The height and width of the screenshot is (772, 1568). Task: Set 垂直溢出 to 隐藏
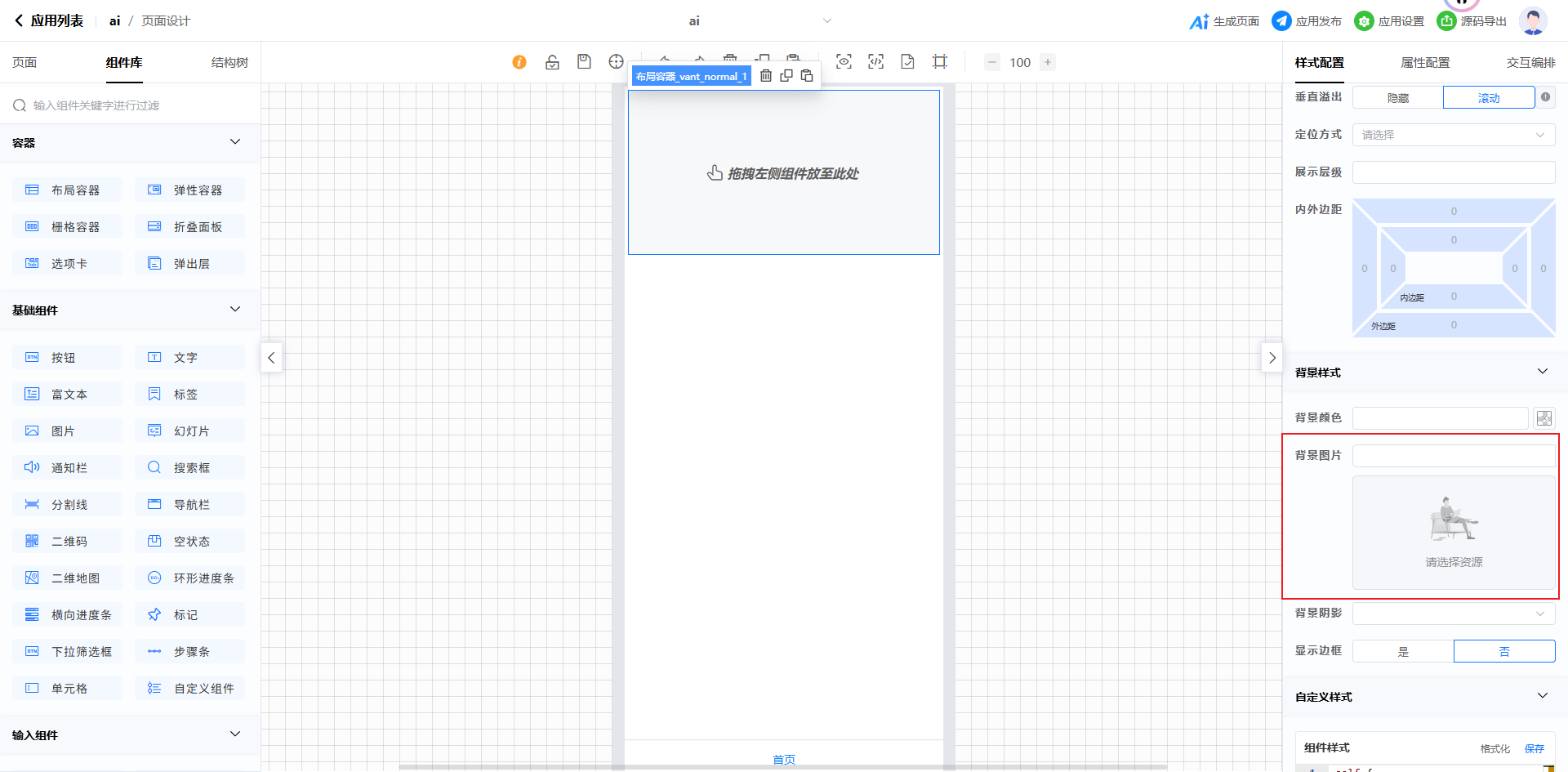[1398, 98]
